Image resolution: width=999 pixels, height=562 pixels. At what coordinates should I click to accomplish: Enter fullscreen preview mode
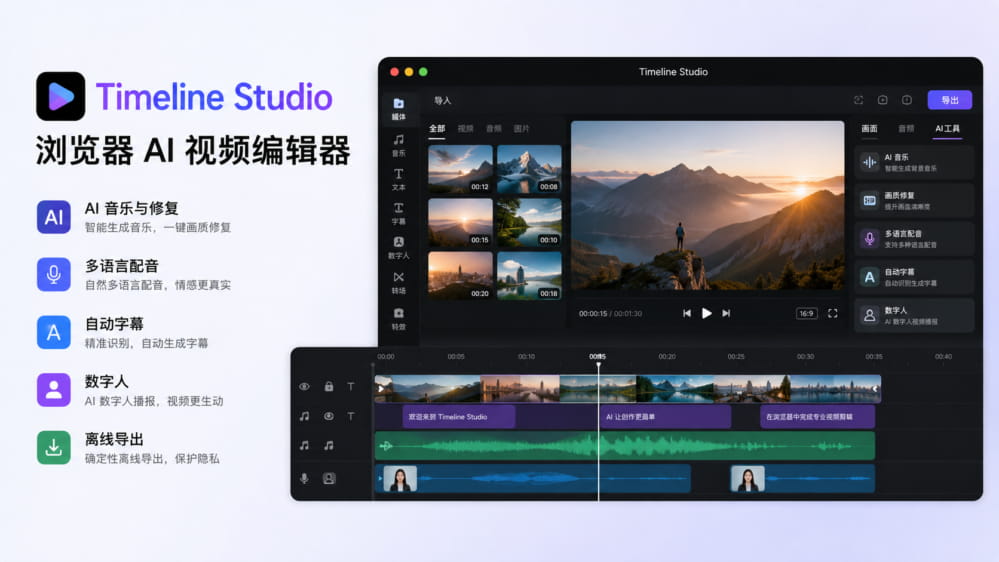coord(832,313)
